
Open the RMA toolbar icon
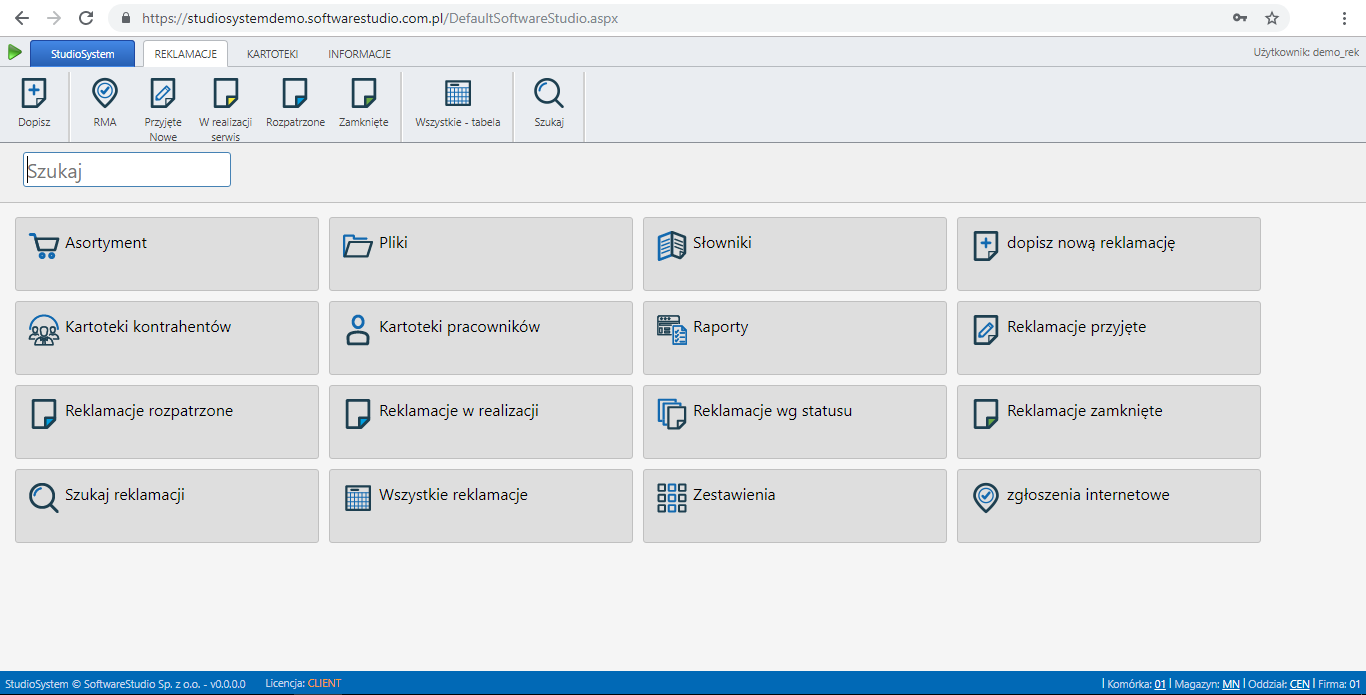(105, 95)
